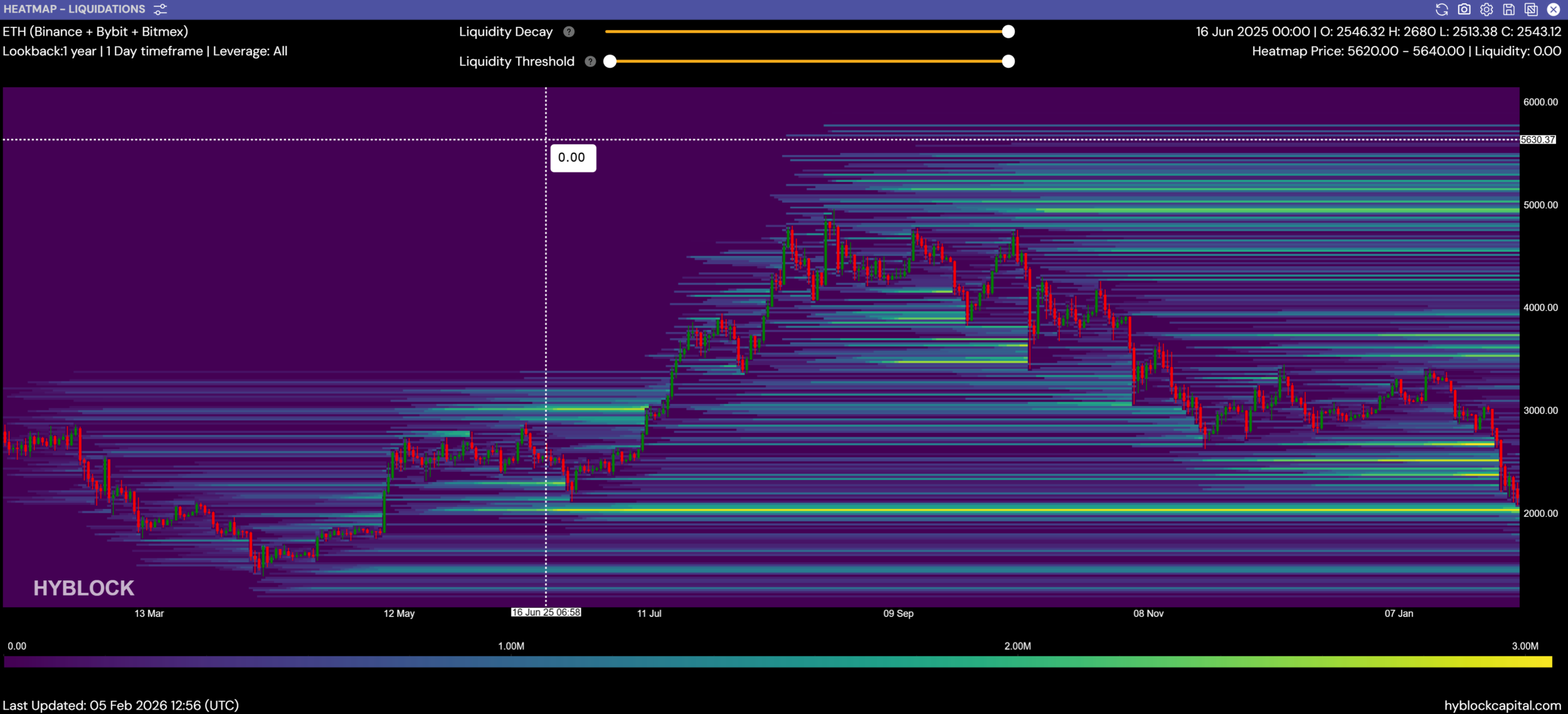
Task: Open the settings gear icon
Action: [1486, 9]
